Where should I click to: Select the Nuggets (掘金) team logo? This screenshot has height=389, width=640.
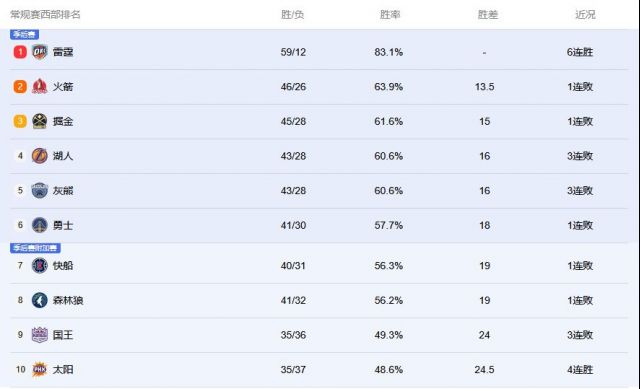coord(40,121)
